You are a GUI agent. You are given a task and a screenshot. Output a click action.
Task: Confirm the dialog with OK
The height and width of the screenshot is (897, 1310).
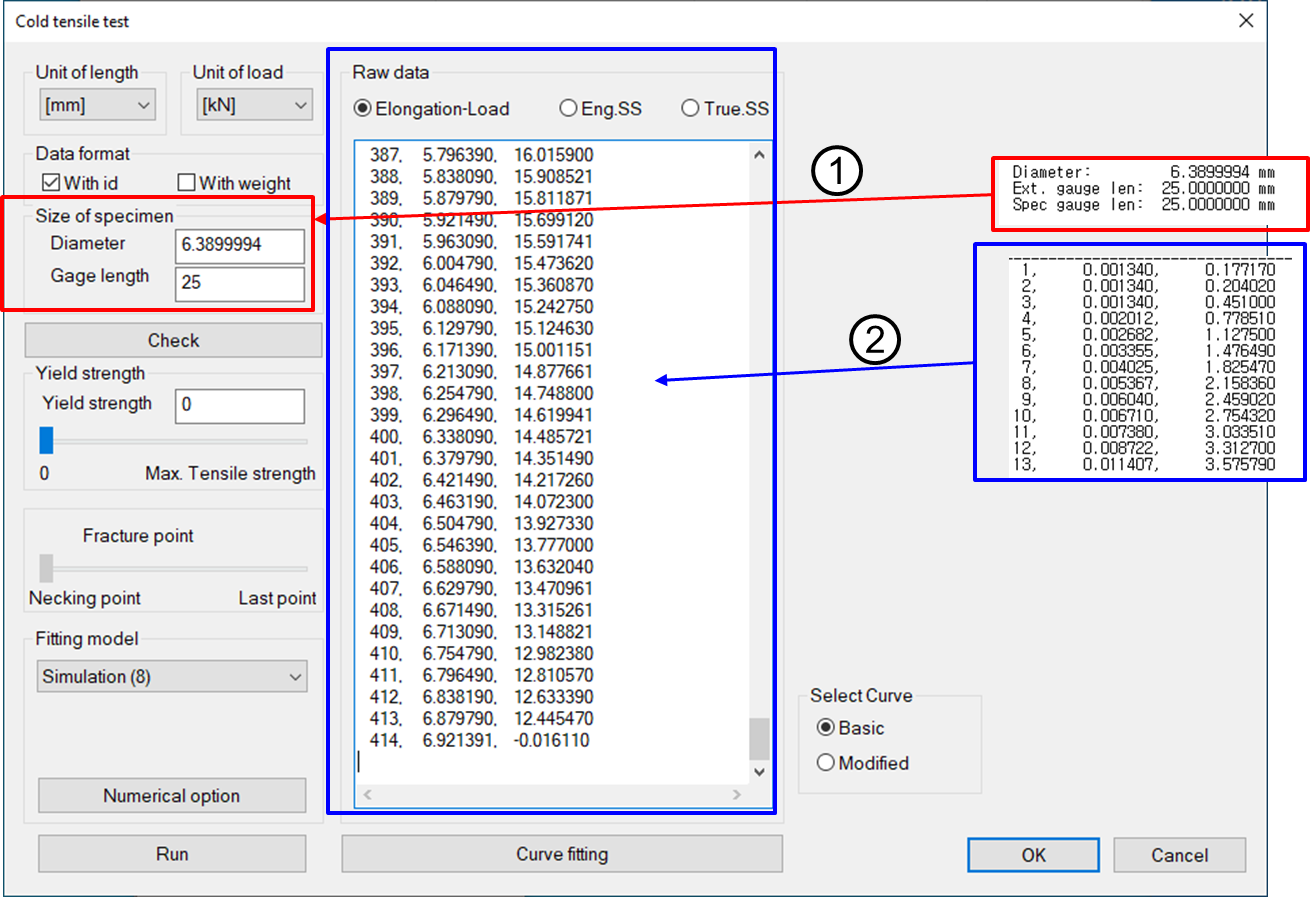1033,855
